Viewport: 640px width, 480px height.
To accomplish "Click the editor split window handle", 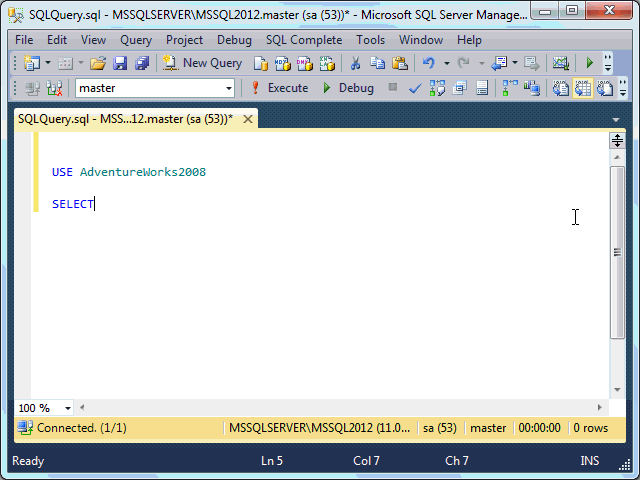I will [x=617, y=140].
